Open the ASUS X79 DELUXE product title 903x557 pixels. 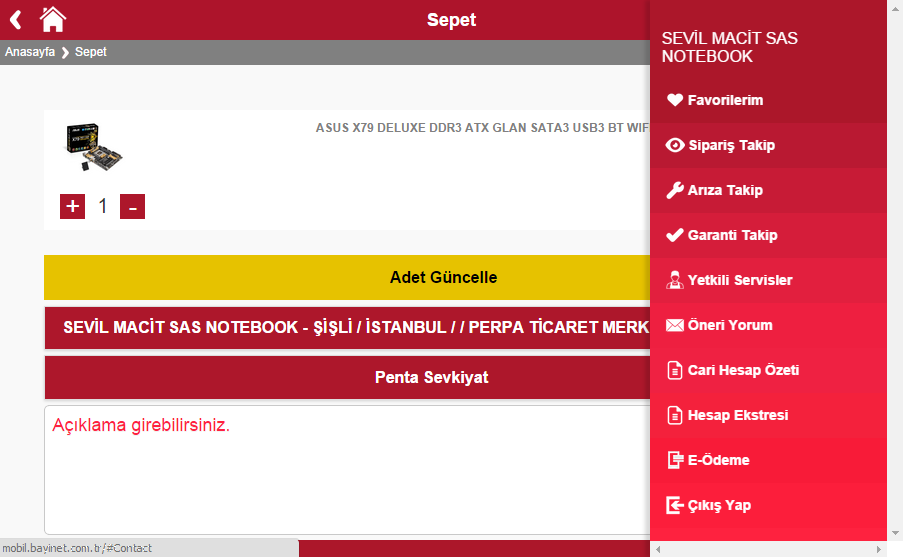482,128
